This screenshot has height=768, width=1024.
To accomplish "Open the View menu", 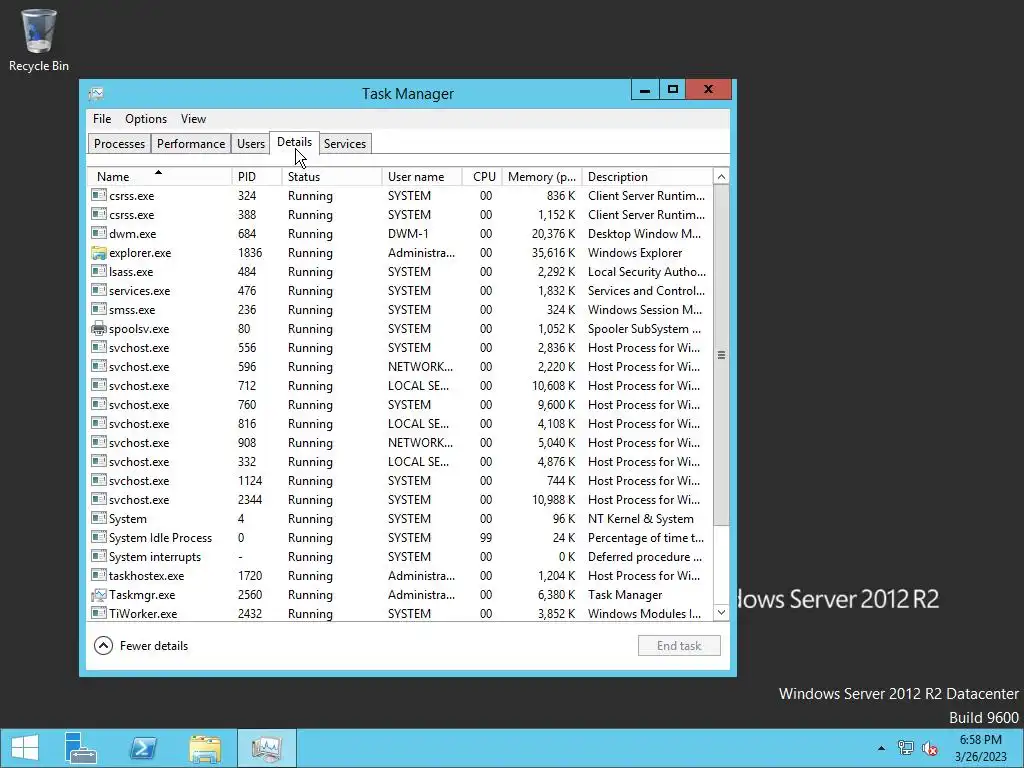I will (x=193, y=119).
